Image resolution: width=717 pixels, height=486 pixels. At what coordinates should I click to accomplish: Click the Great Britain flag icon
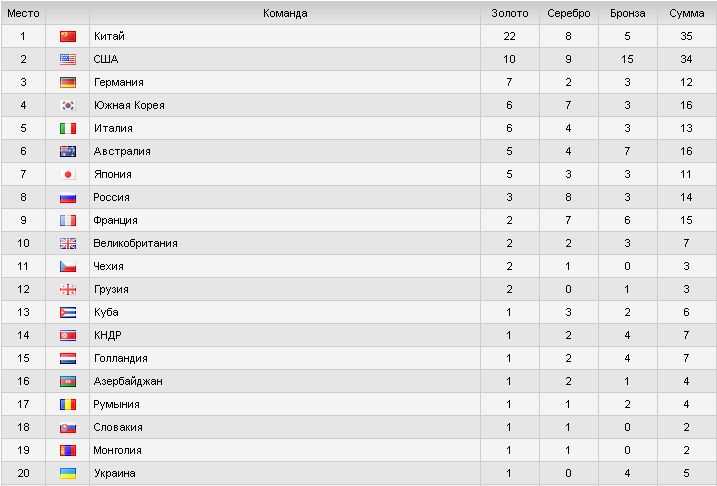click(x=68, y=243)
